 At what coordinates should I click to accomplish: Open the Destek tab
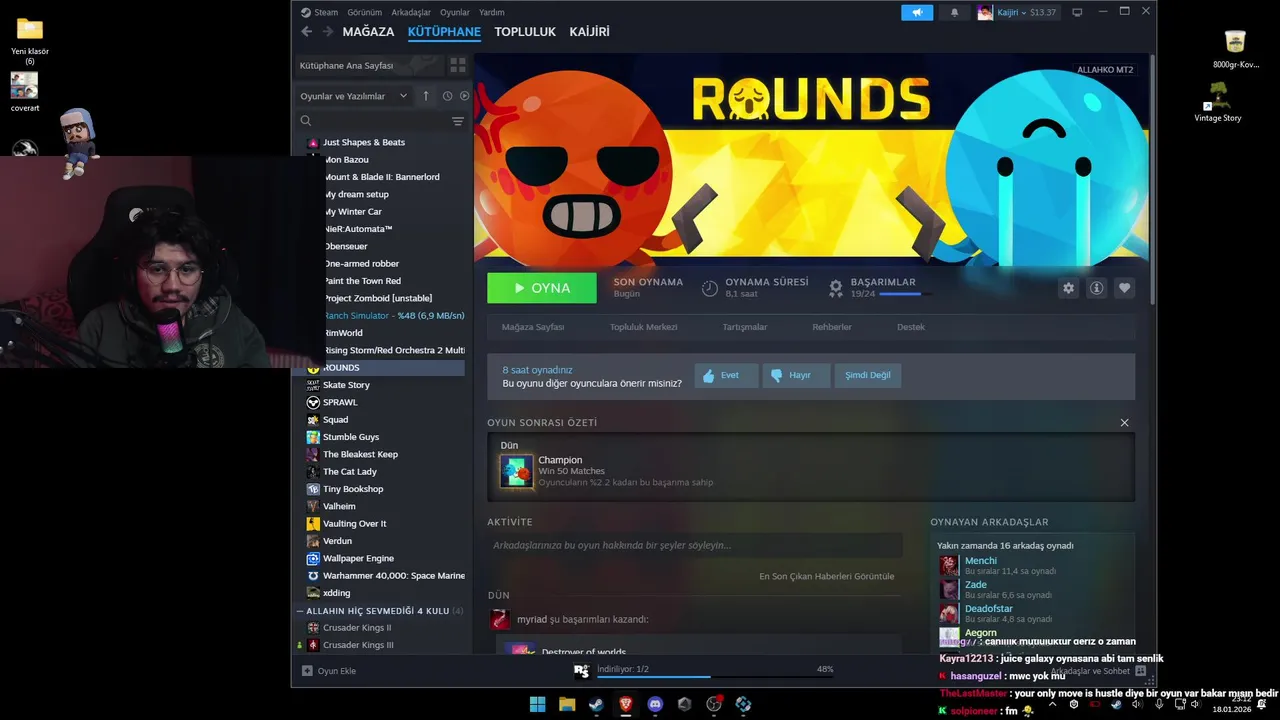(x=911, y=327)
